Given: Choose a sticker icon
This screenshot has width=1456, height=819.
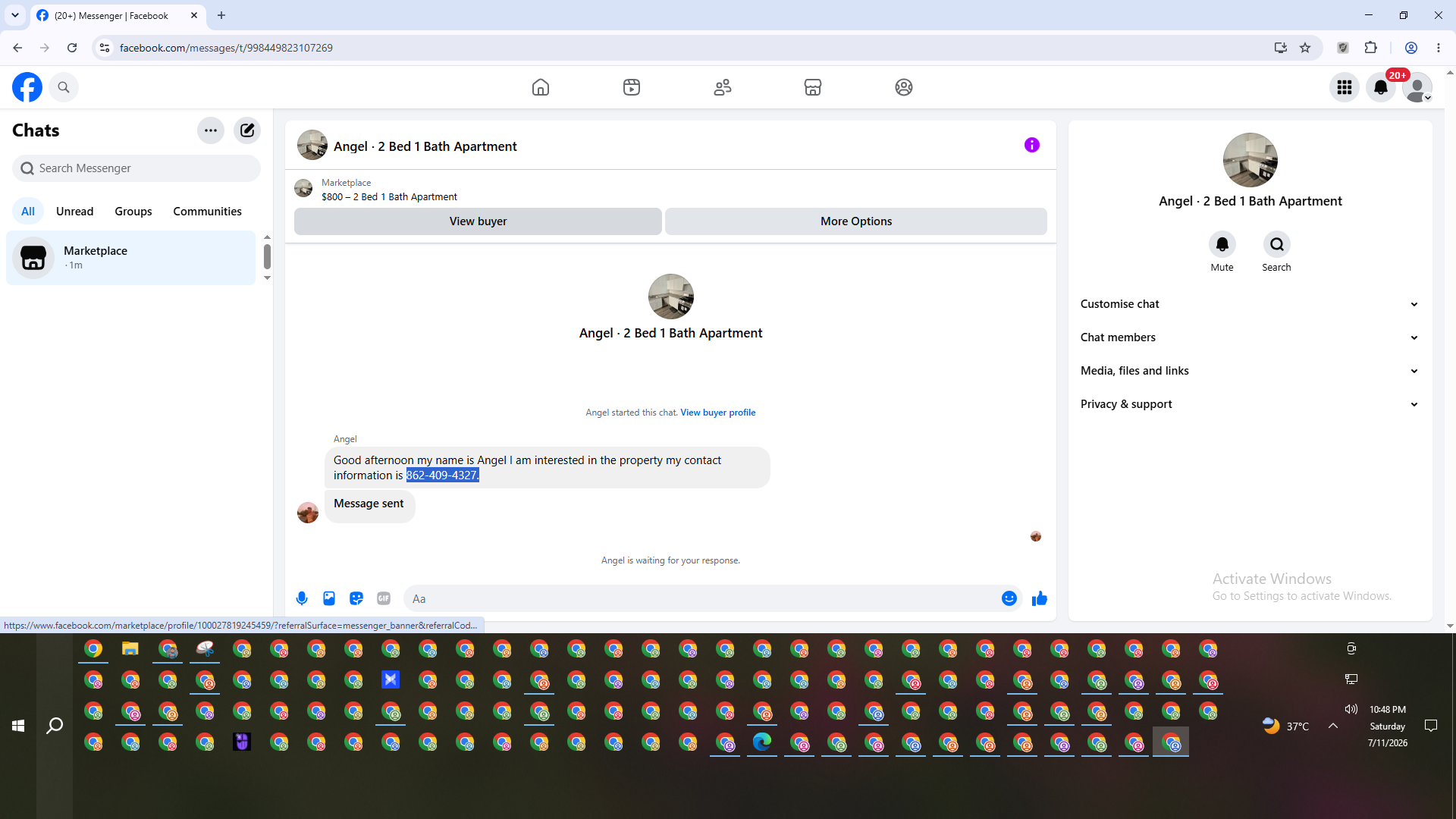Looking at the screenshot, I should click(356, 598).
